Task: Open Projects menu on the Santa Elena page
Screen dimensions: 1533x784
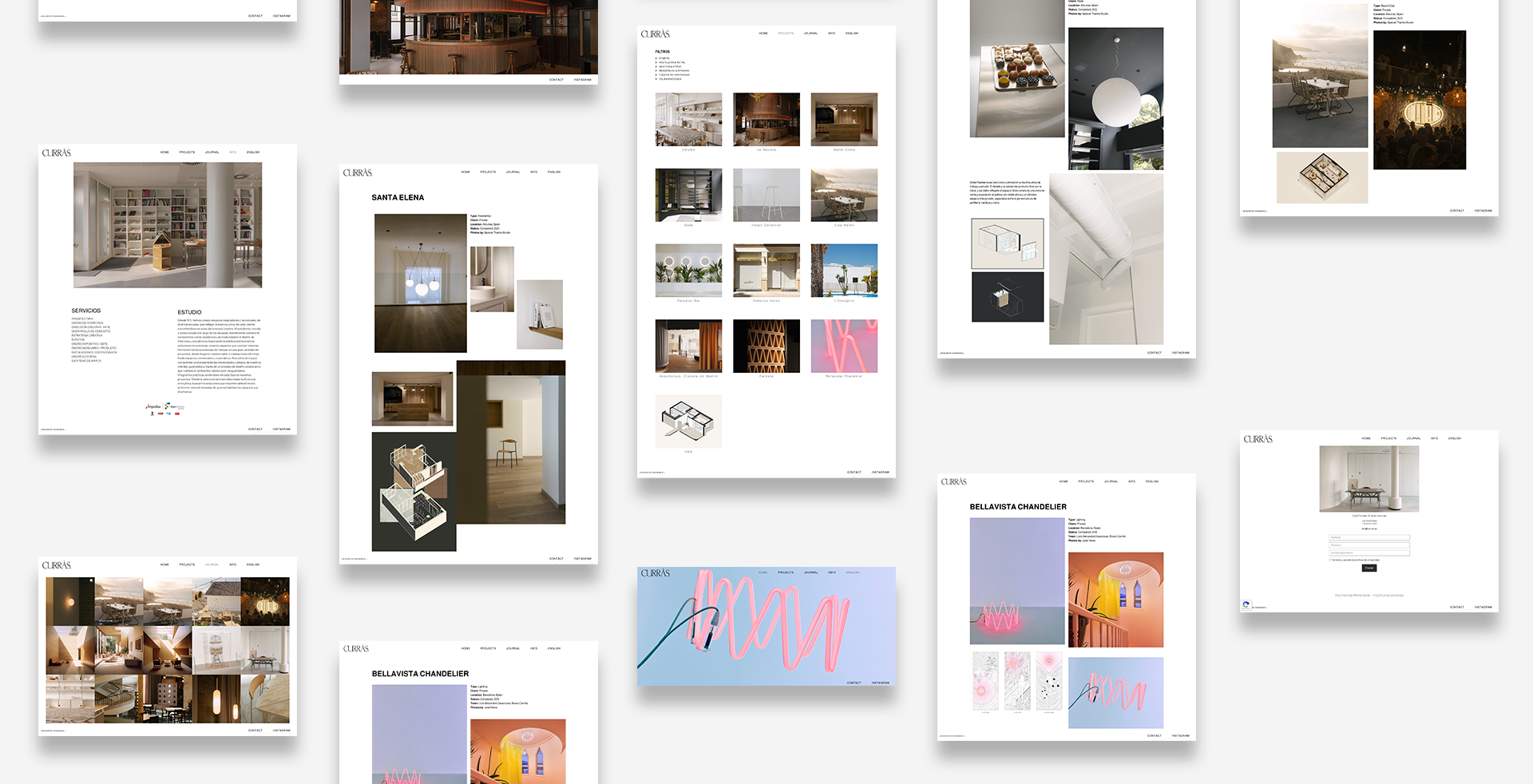Action: click(x=488, y=172)
